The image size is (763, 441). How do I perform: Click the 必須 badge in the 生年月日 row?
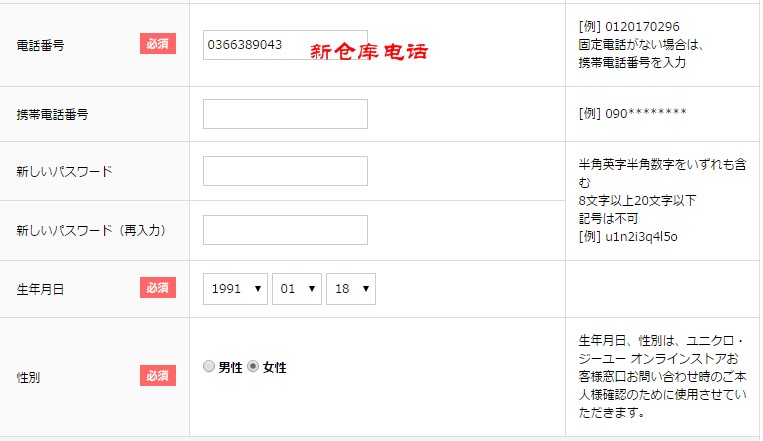point(158,288)
